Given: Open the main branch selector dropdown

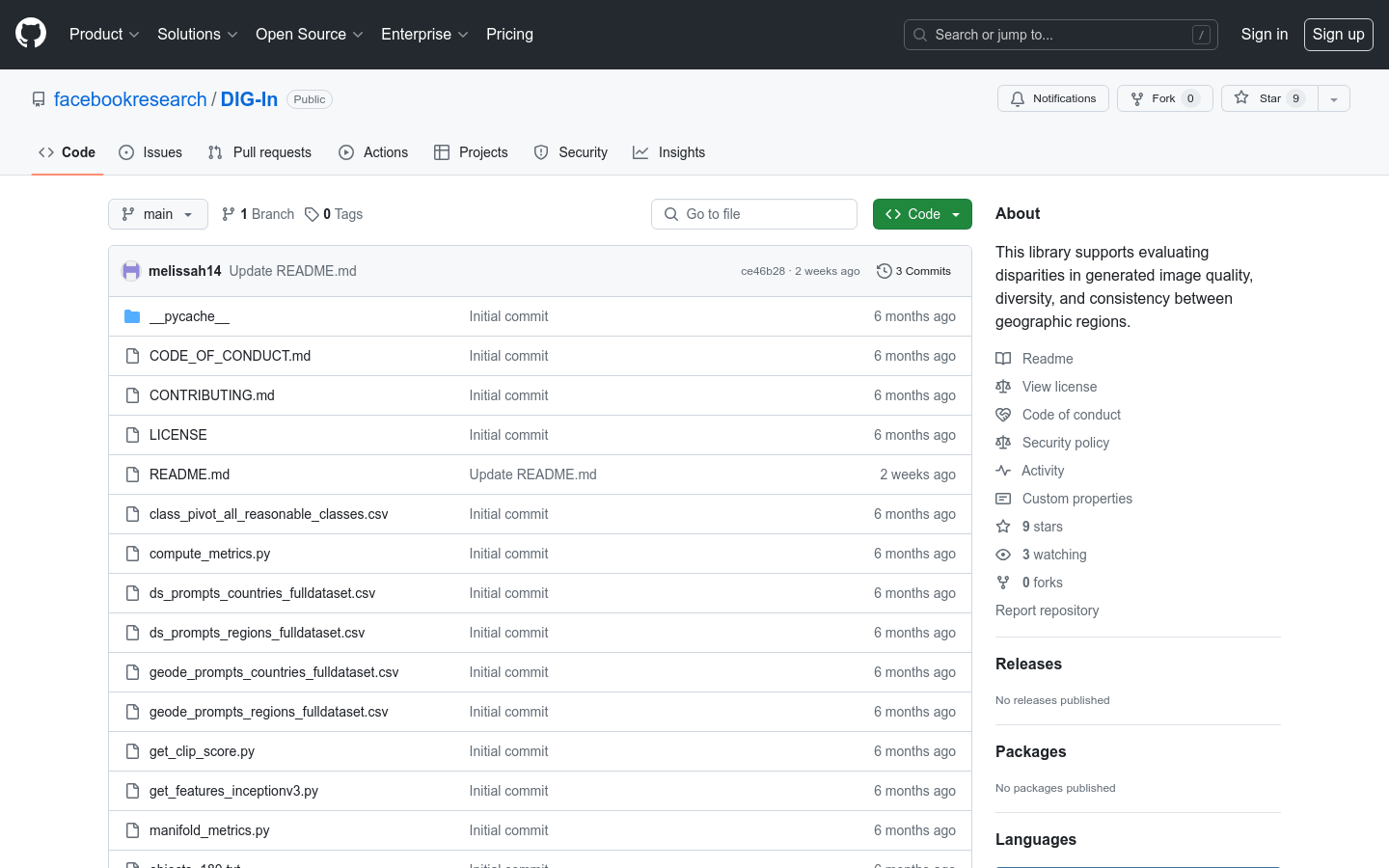Looking at the screenshot, I should pos(158,214).
